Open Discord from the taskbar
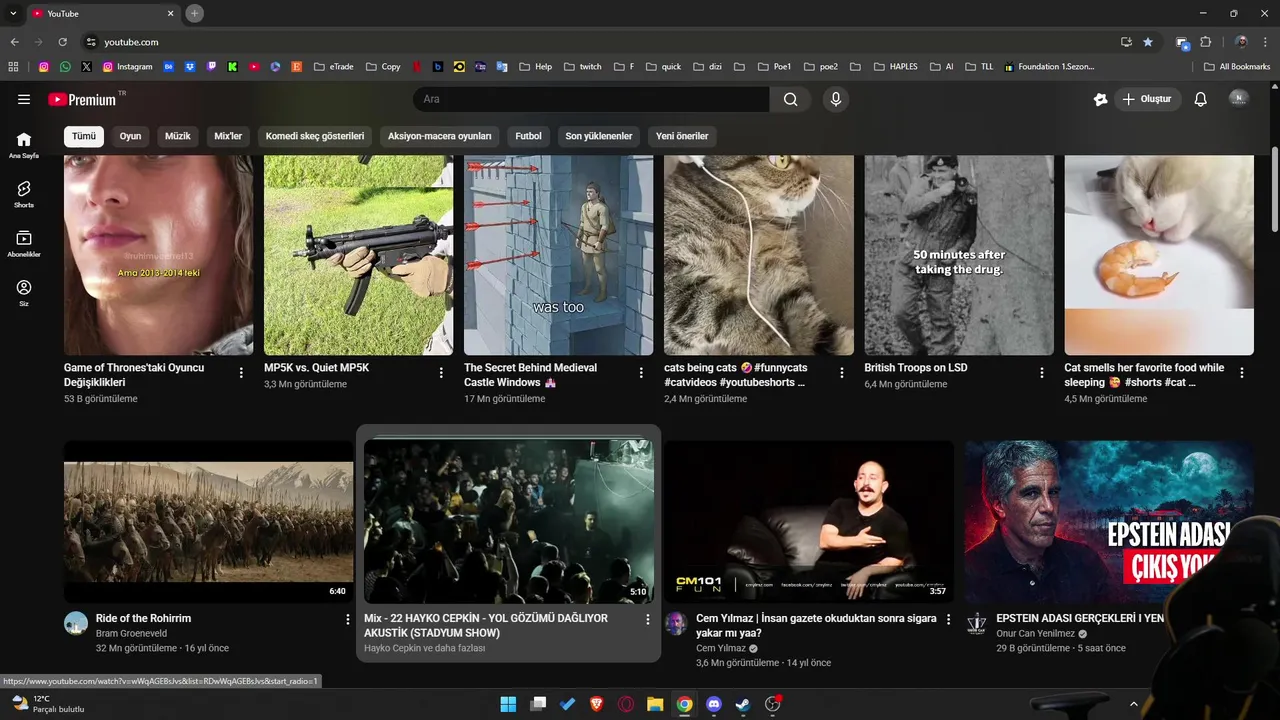The height and width of the screenshot is (720, 1280). (x=714, y=704)
